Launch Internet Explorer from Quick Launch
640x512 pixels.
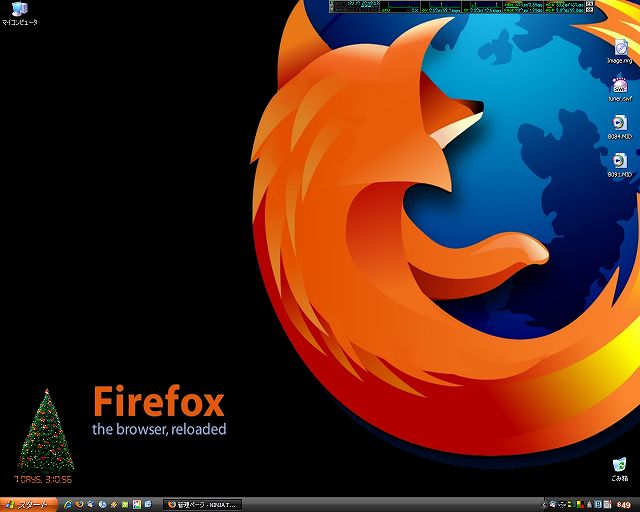pyautogui.click(x=68, y=504)
